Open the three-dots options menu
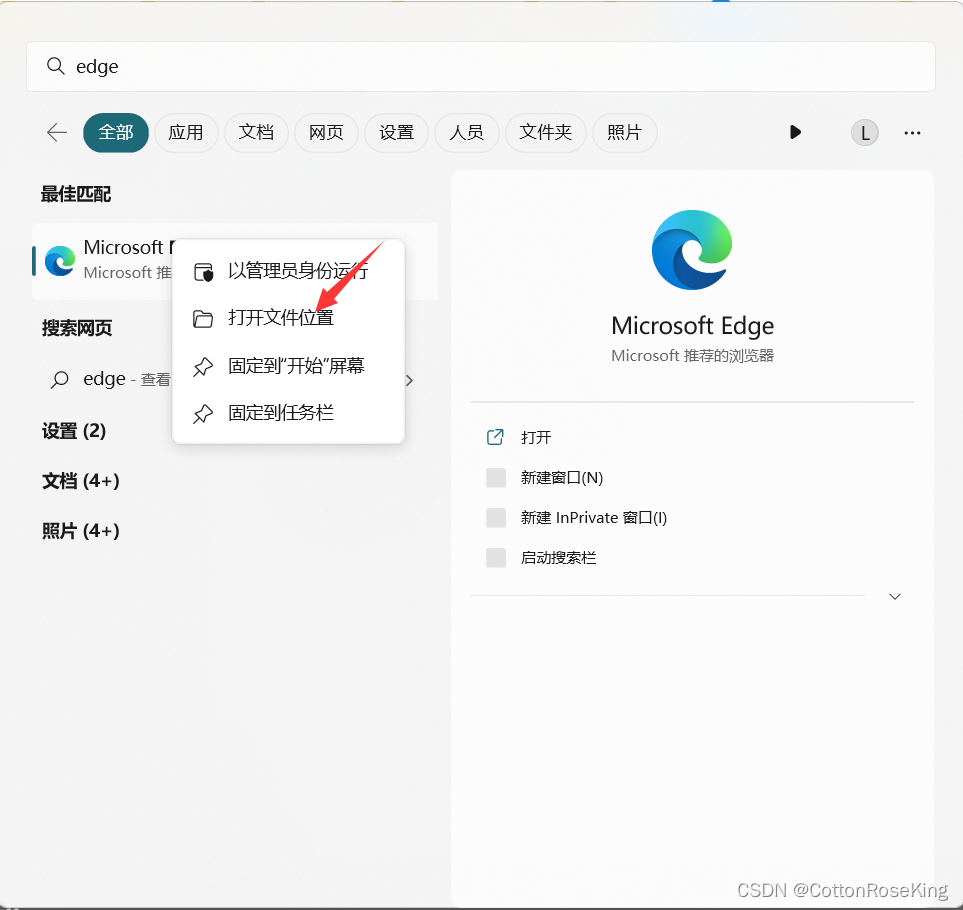Screen dimensions: 963x910 coord(912,133)
